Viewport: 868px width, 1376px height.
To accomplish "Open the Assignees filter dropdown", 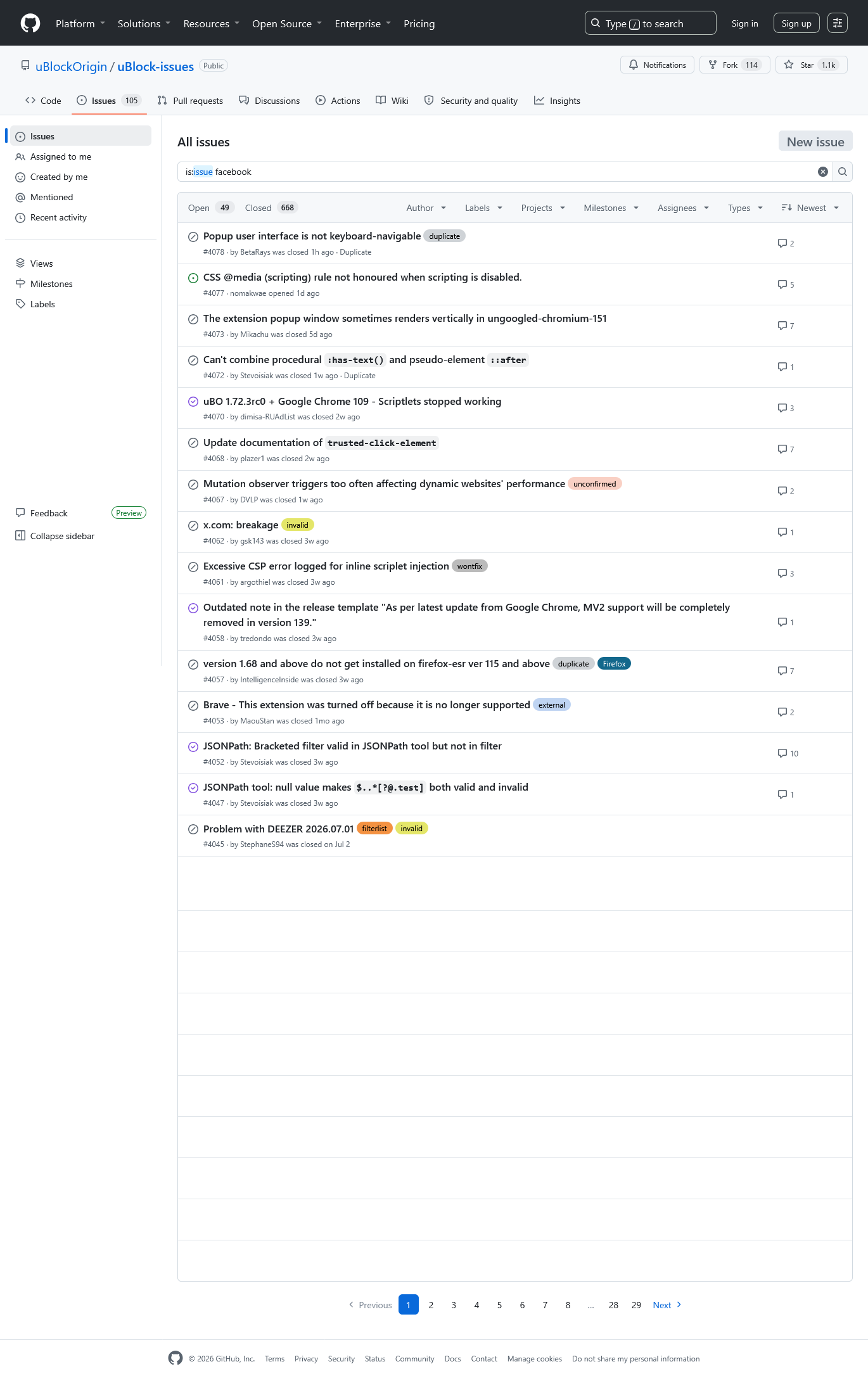I will pyautogui.click(x=683, y=208).
